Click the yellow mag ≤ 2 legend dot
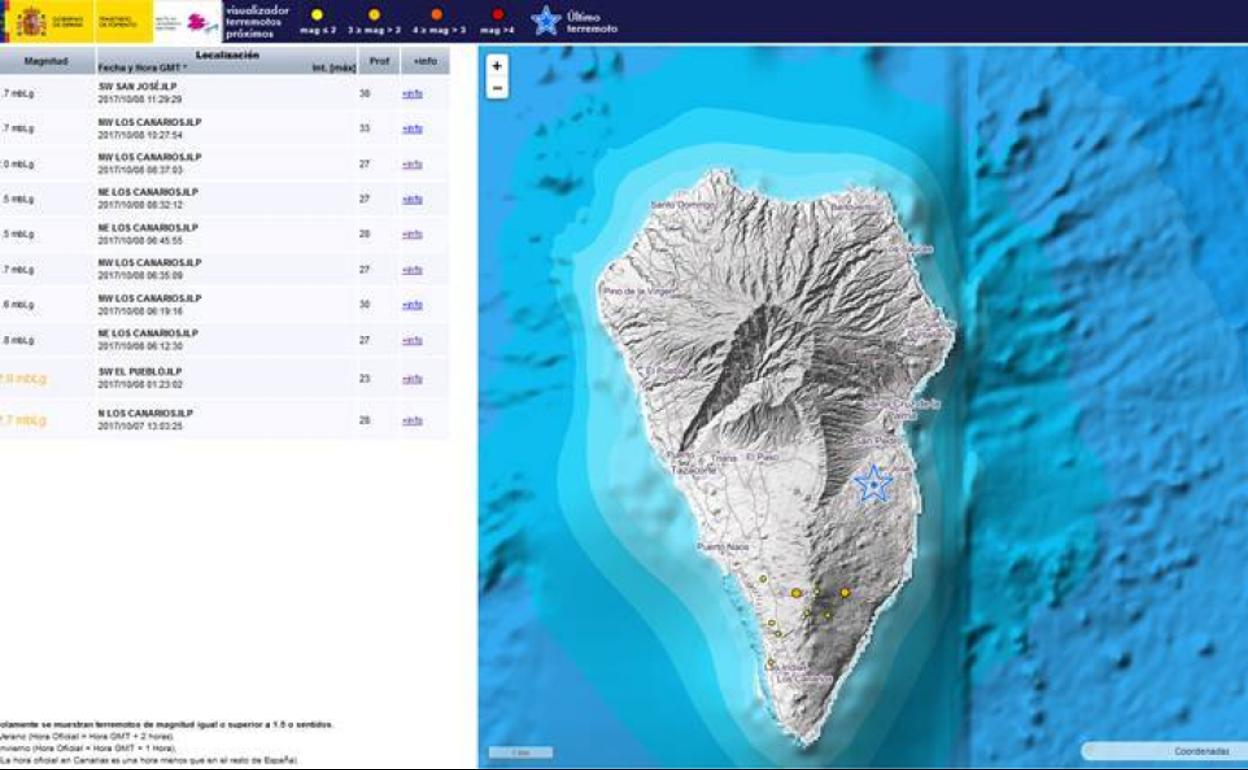Screen dimensions: 1248x770 [318, 15]
